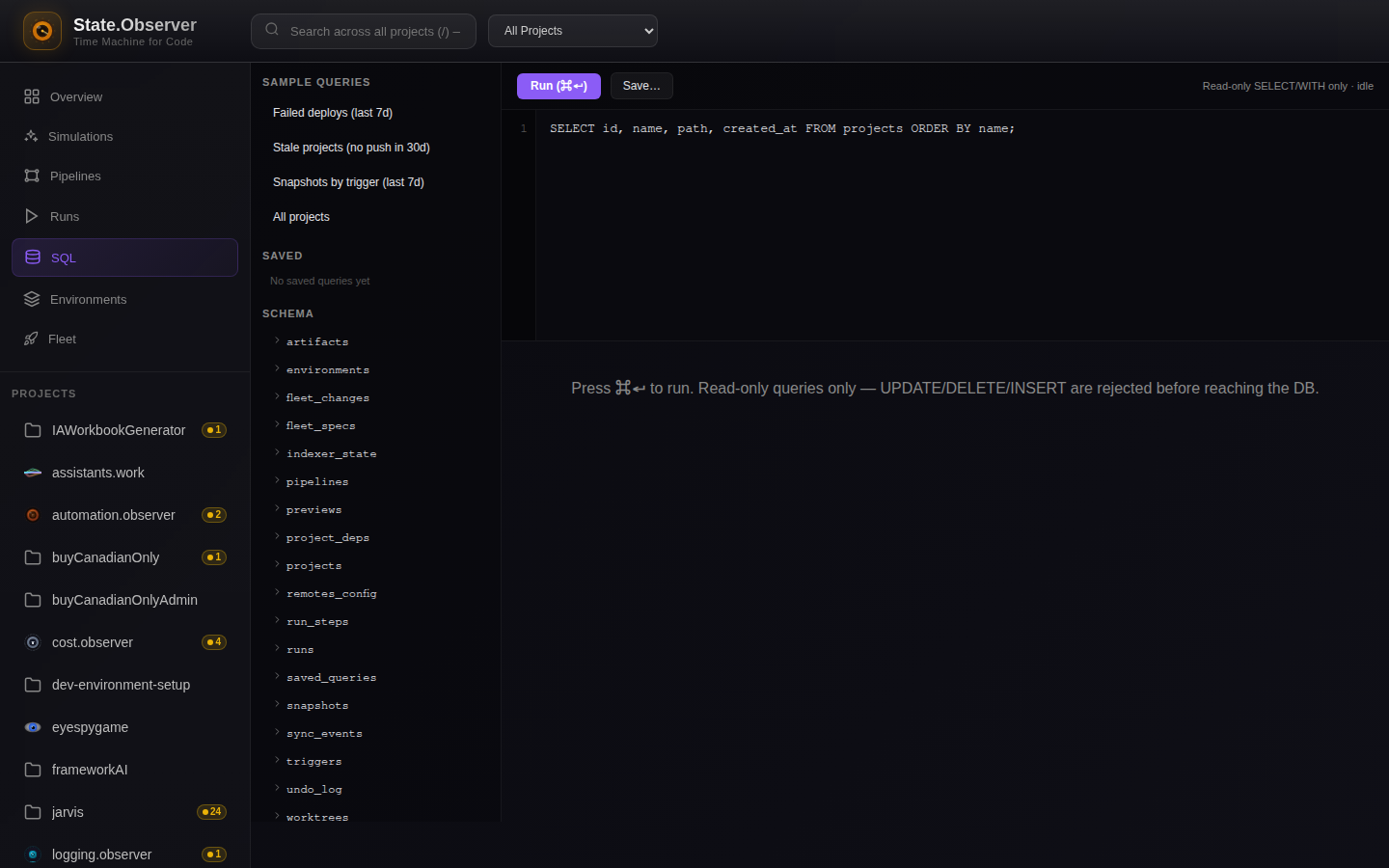This screenshot has height=868, width=1389.
Task: Click the Fleet rocket icon
Action: [x=31, y=339]
